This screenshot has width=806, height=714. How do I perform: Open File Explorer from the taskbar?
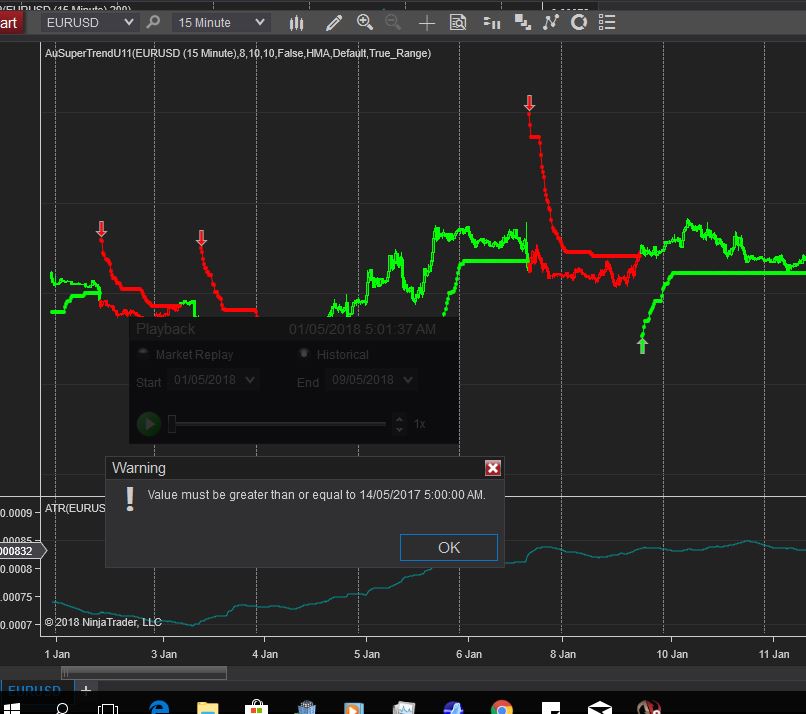(x=208, y=707)
